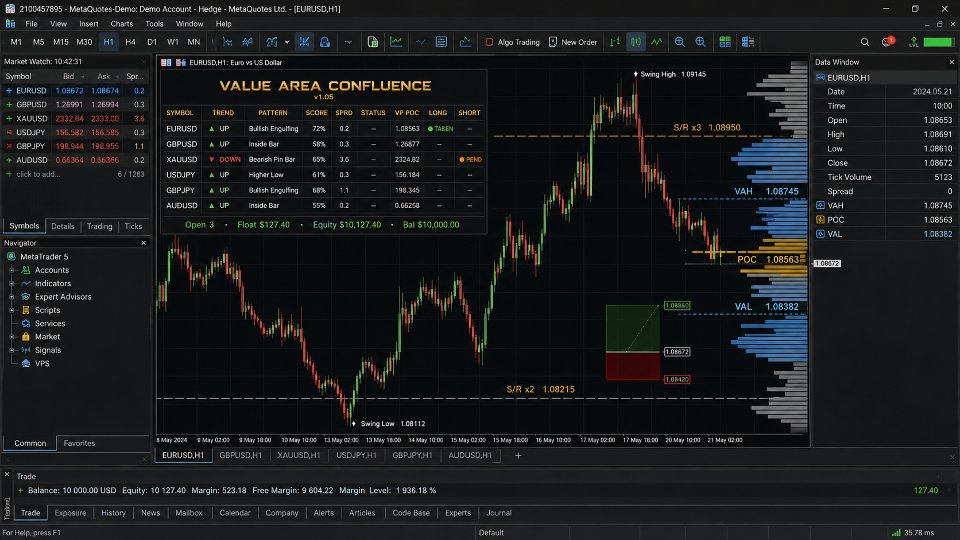The height and width of the screenshot is (540, 960).
Task: Switch chart to bar chart mode
Action: pos(615,42)
